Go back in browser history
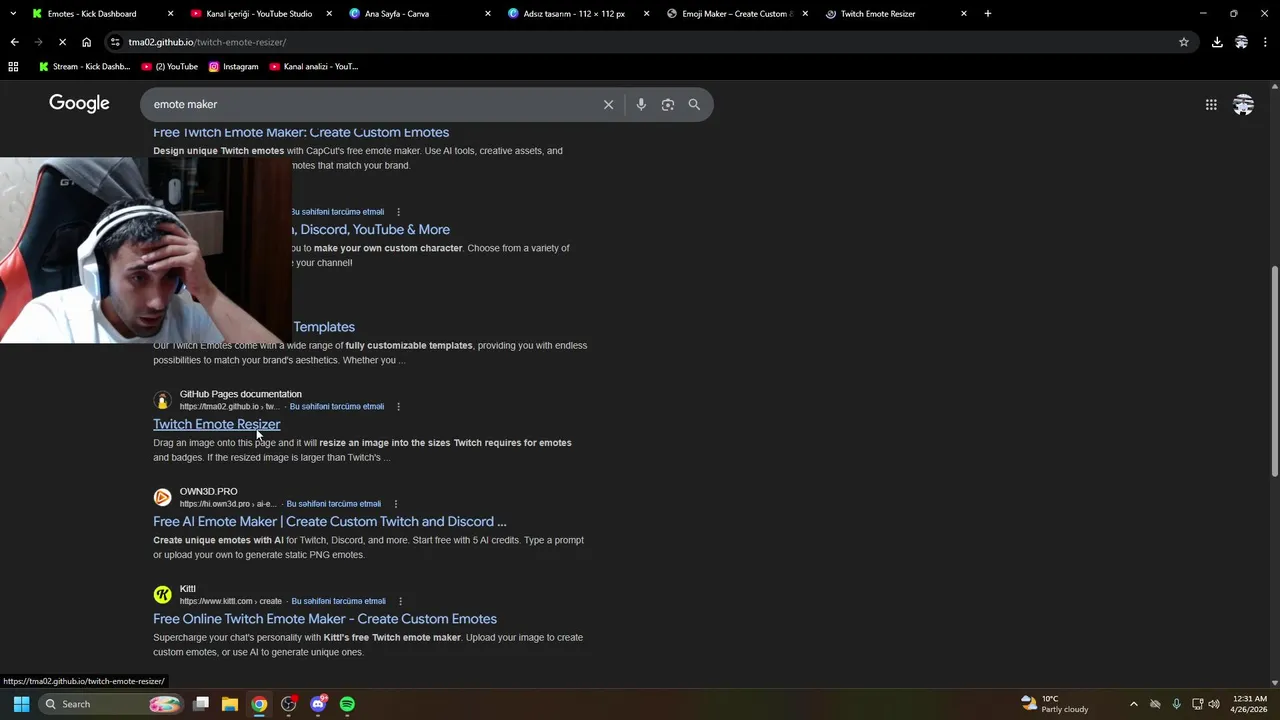 click(x=14, y=42)
